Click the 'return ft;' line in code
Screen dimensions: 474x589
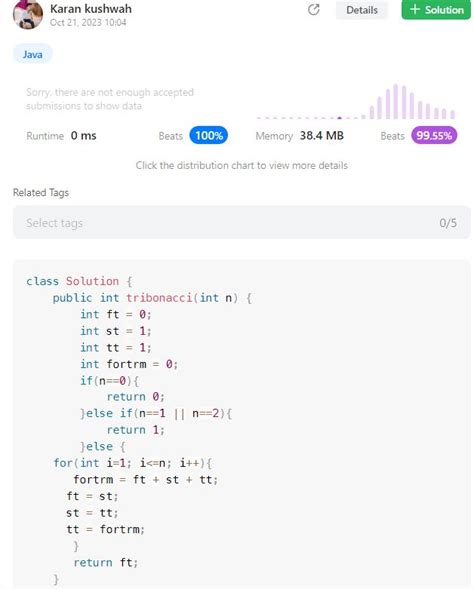tap(106, 562)
